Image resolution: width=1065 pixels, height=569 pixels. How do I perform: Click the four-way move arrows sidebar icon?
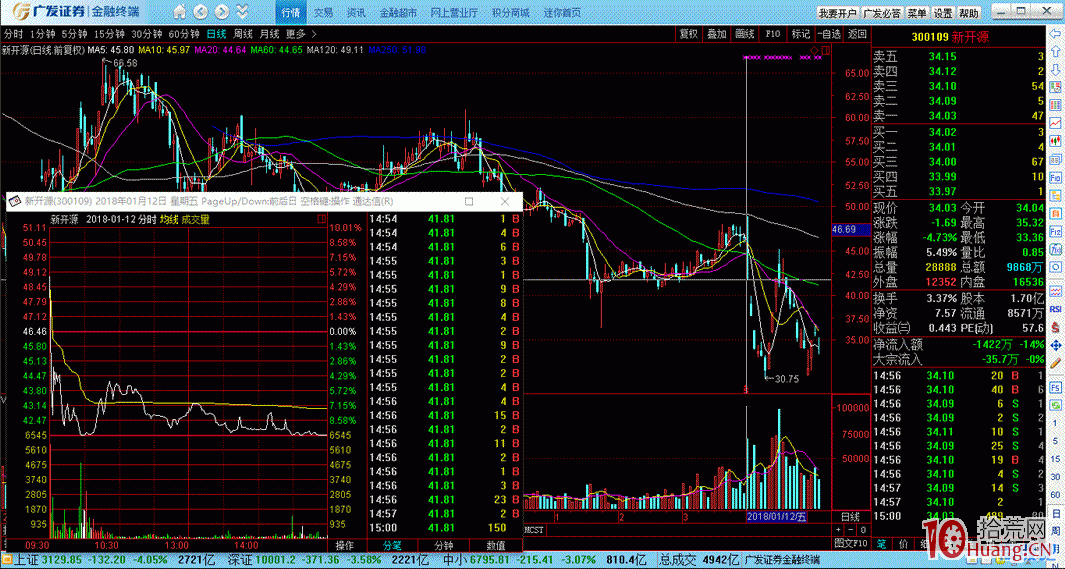1056,346
